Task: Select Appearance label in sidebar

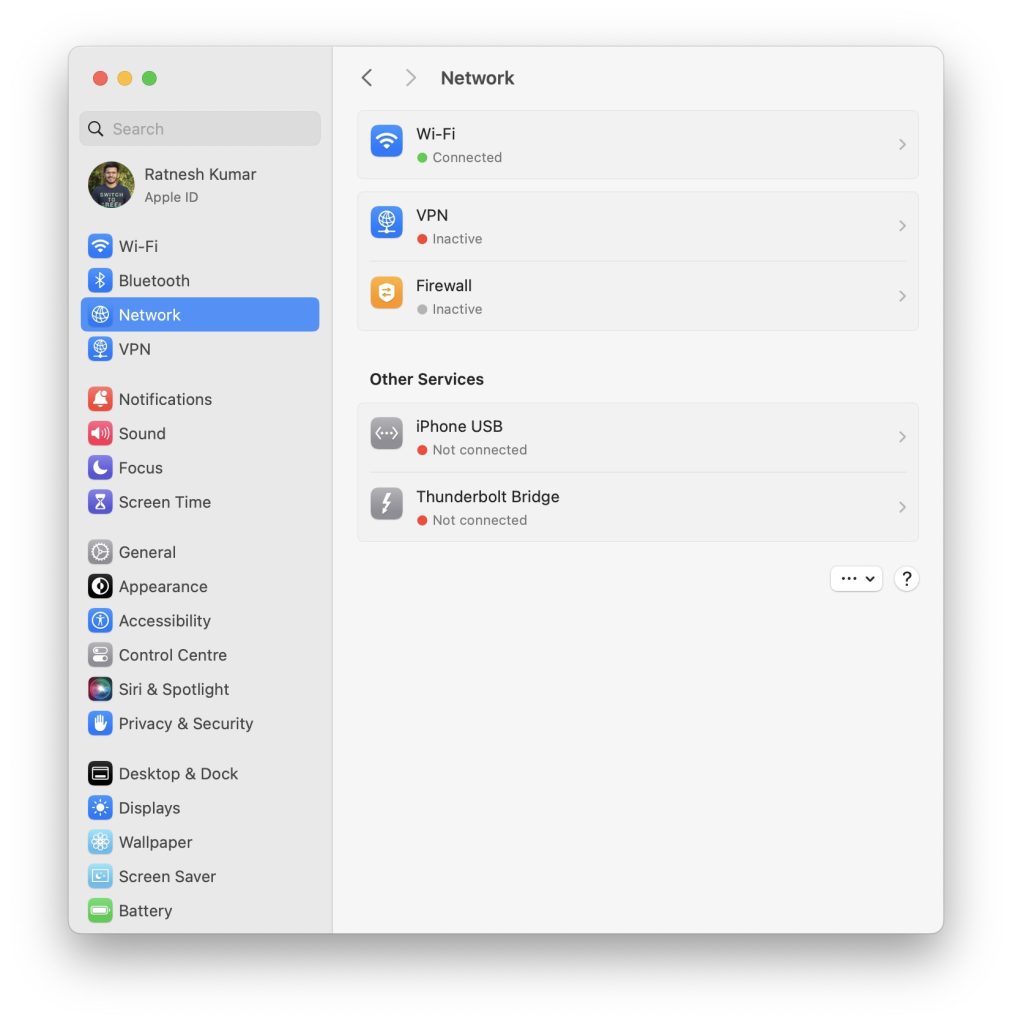Action: pos(163,586)
